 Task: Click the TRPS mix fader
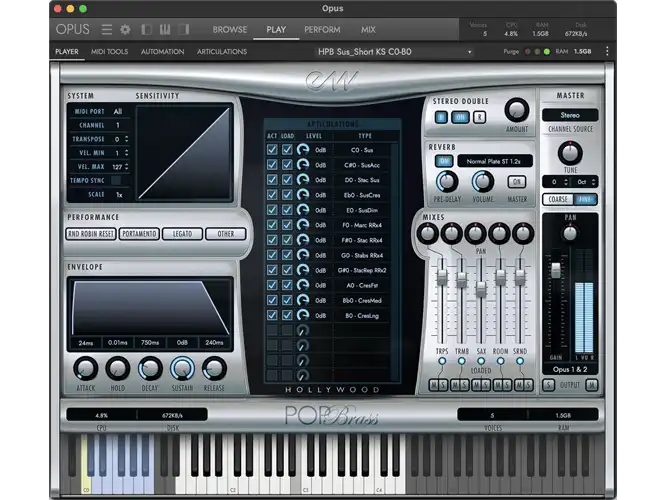442,278
